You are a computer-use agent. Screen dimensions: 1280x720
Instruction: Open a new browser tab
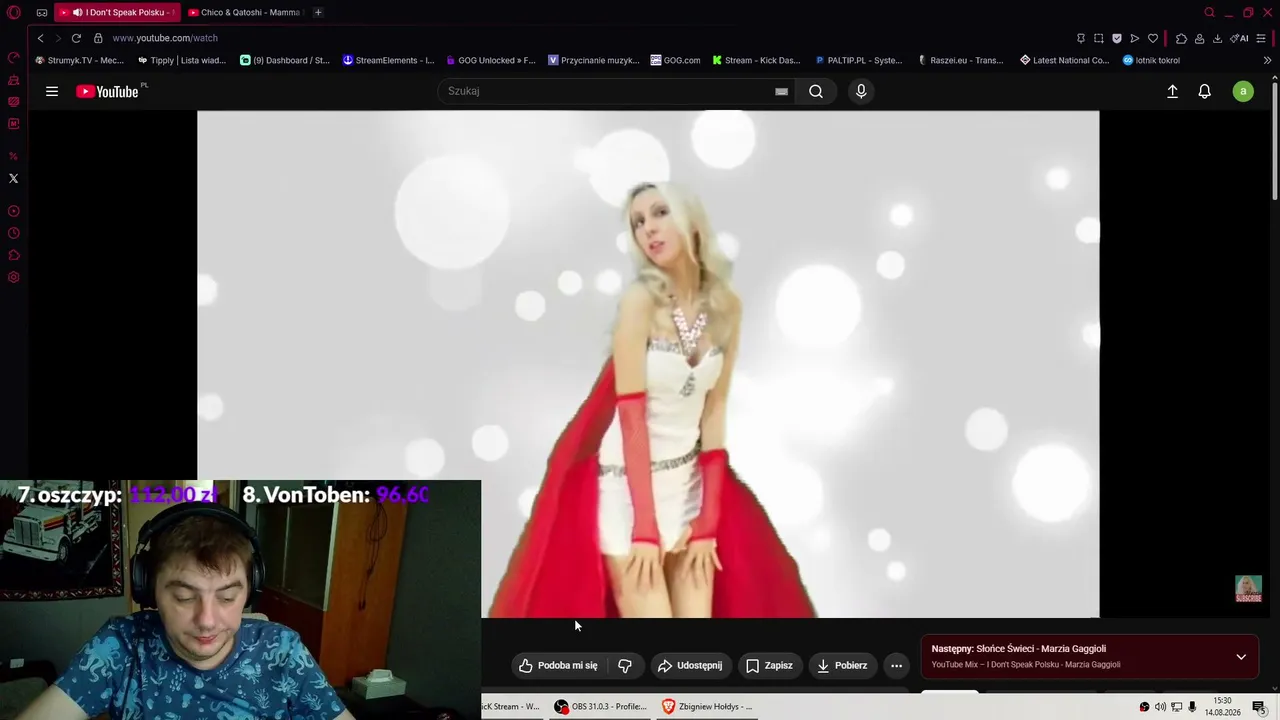click(318, 12)
